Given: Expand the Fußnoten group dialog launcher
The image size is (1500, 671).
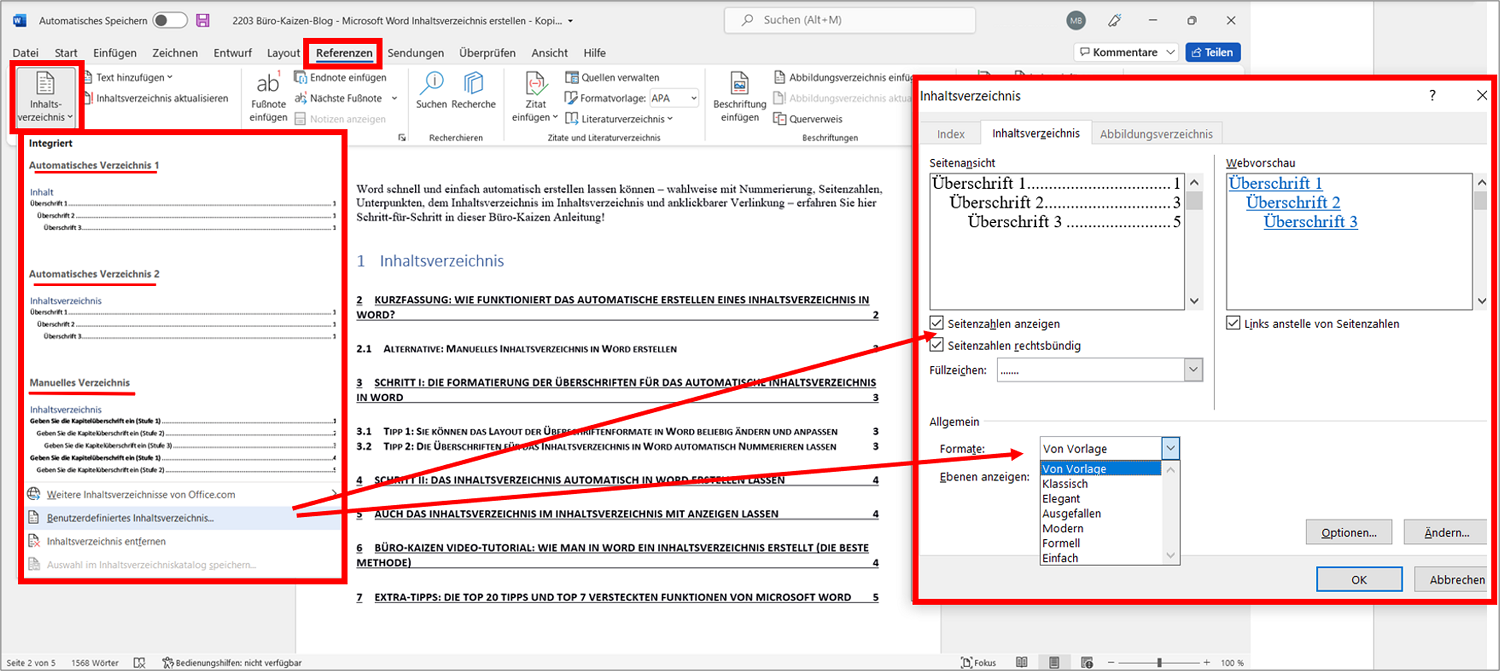Looking at the screenshot, I should 402,137.
